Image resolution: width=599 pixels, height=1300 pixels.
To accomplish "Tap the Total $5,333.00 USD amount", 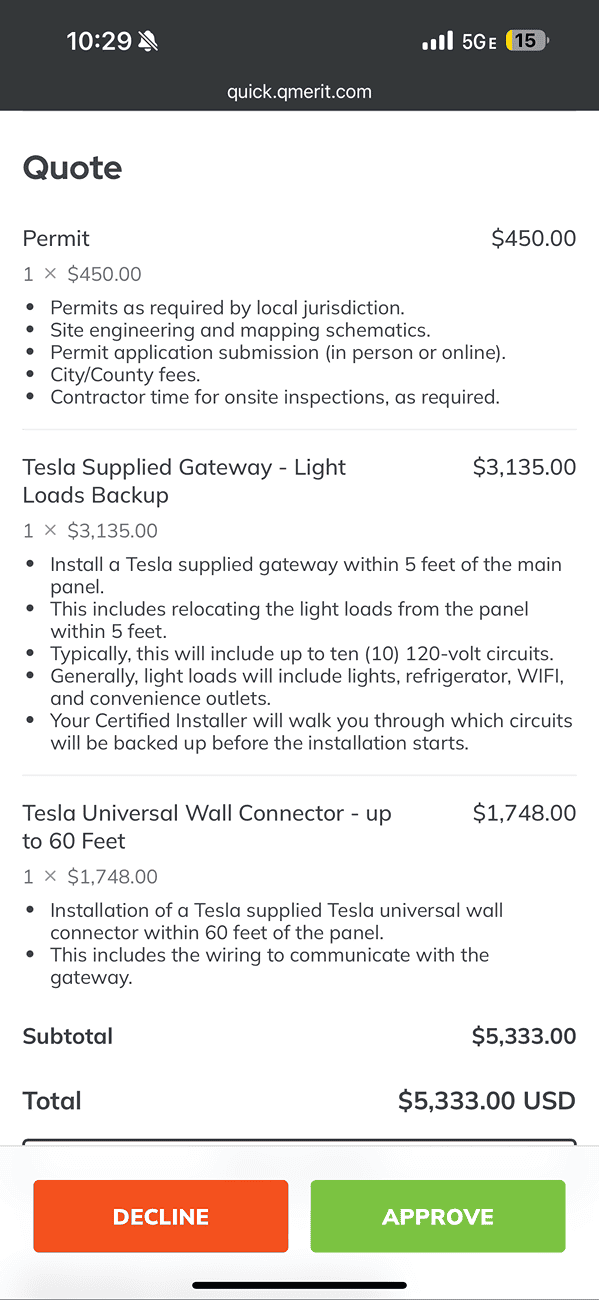I will coord(487,1101).
